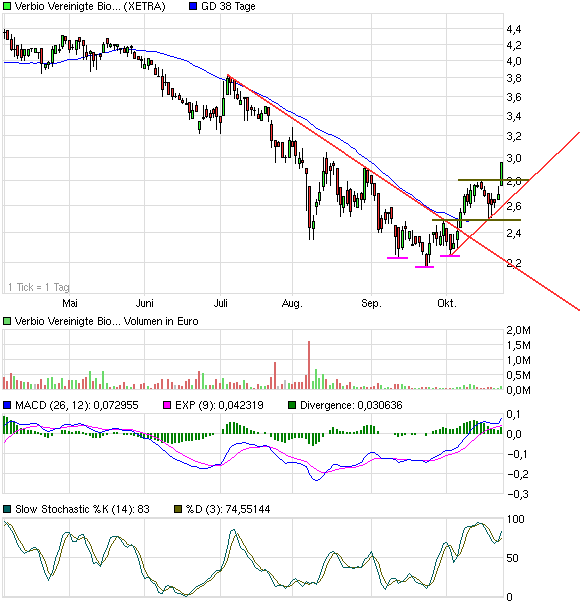Click the blue GD 38 Tage legend swatch
Viewport: 580px width, 606px height.
193,7
